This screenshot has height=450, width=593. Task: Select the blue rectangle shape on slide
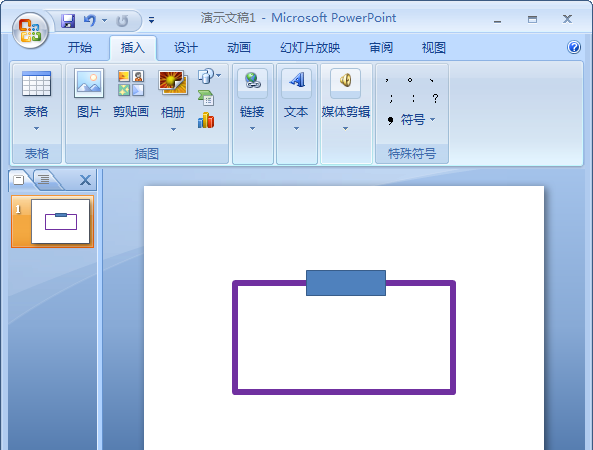[346, 283]
